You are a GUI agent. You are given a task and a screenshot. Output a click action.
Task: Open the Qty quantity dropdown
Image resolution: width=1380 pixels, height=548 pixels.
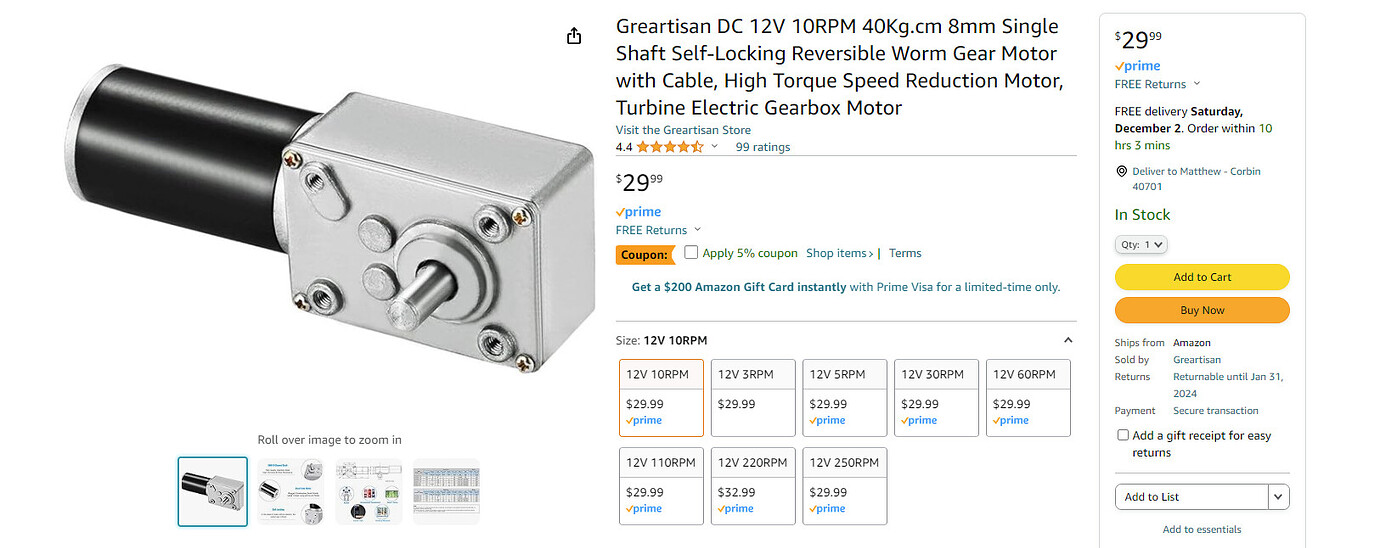pos(1141,245)
